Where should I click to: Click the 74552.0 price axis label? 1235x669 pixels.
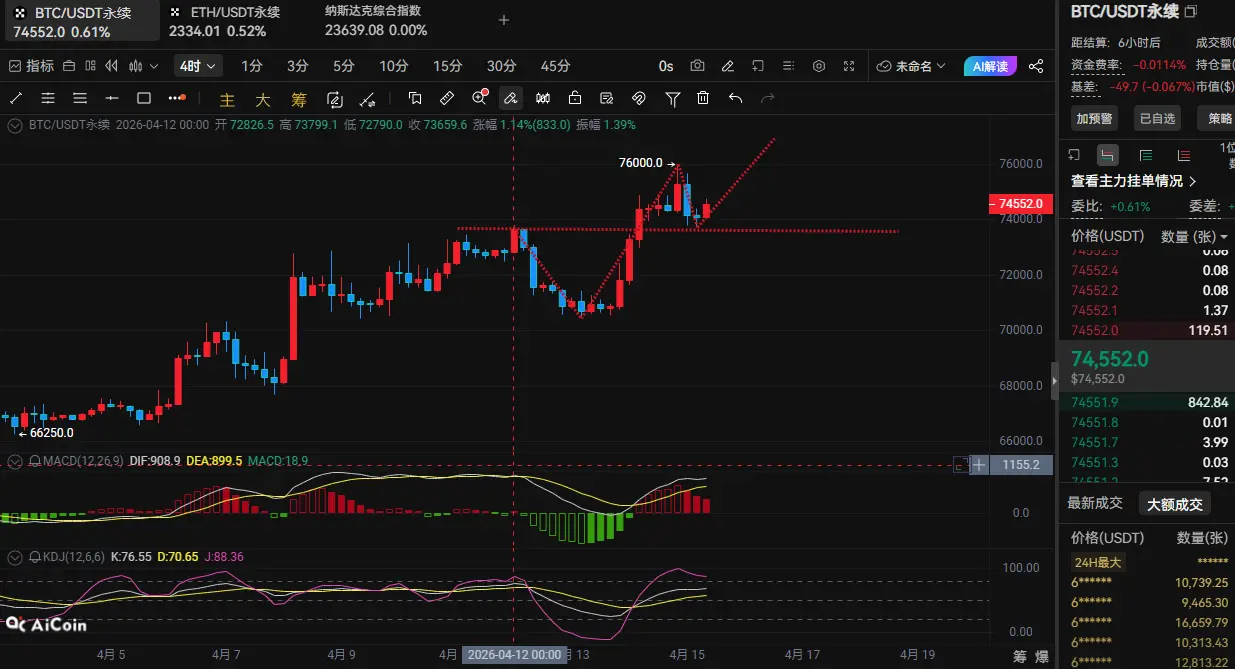click(x=1019, y=203)
